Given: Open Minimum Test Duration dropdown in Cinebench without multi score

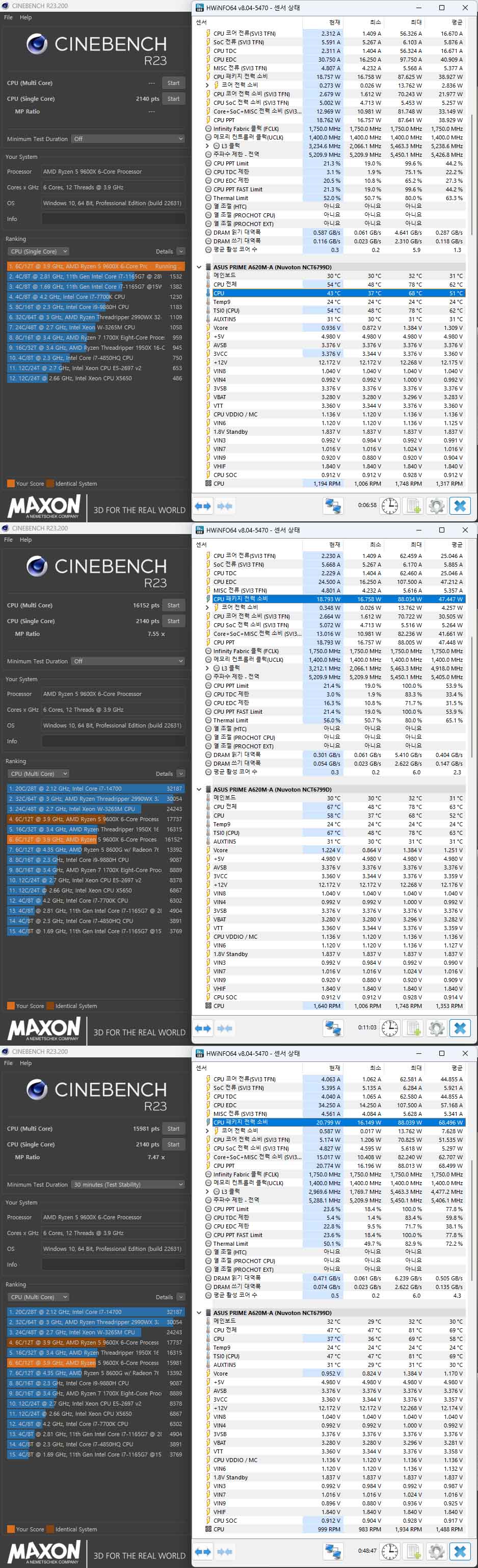Looking at the screenshot, I should [x=128, y=139].
